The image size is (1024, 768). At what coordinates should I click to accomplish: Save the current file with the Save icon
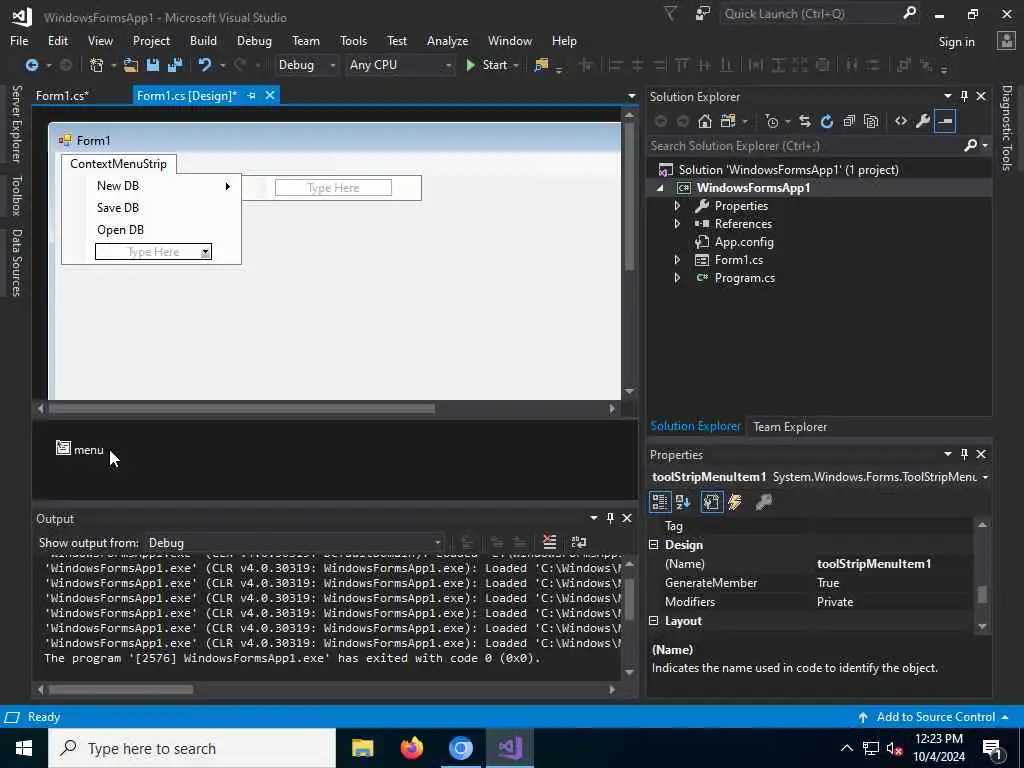[153, 65]
